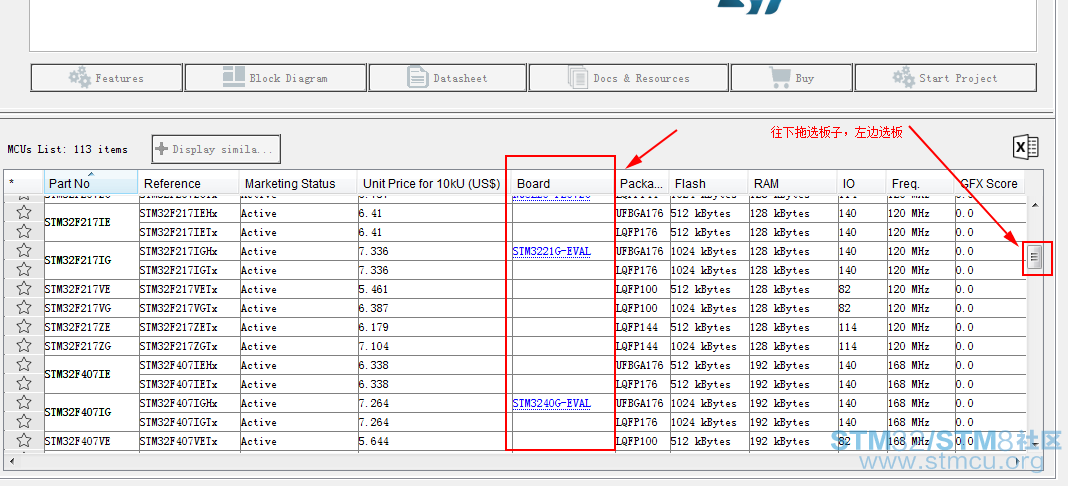Toggle star for STM32F407VEIx

[x=24, y=442]
